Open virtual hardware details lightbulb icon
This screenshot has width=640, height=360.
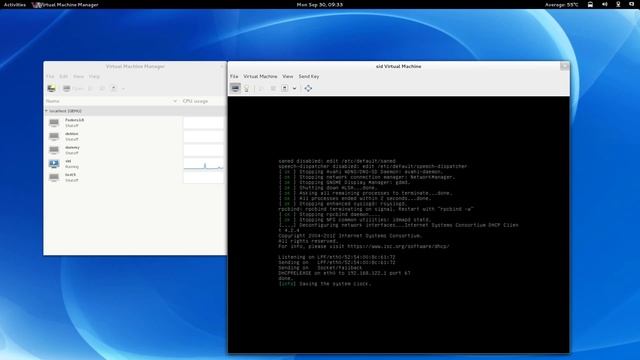[247, 88]
